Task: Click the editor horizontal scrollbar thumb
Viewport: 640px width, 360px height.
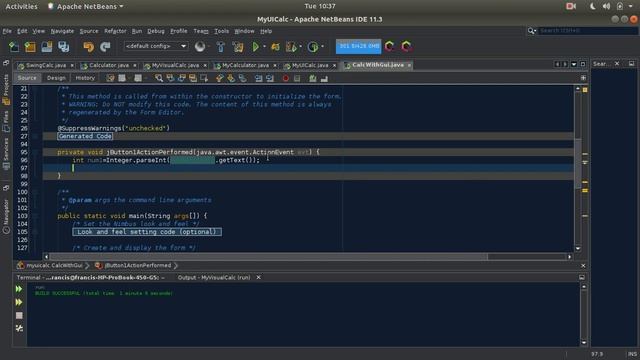Action: pos(268,257)
